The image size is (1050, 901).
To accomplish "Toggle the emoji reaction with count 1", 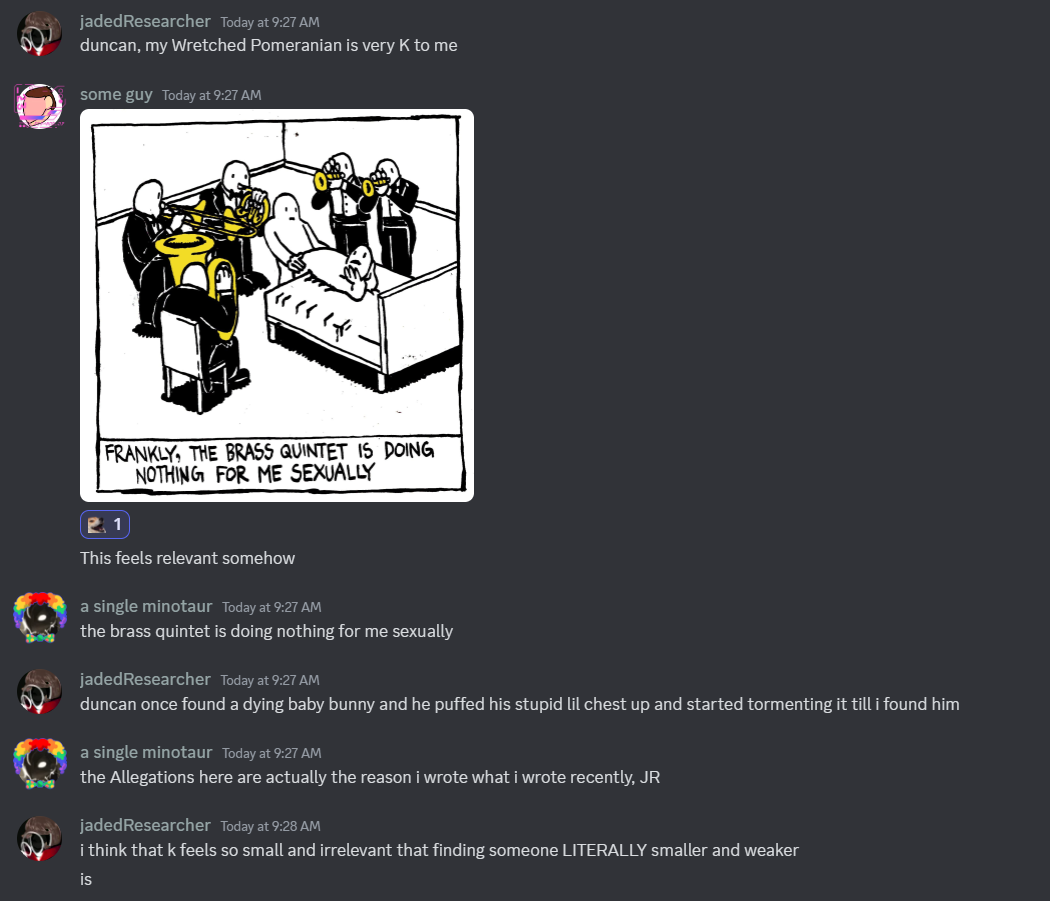I will point(105,525).
